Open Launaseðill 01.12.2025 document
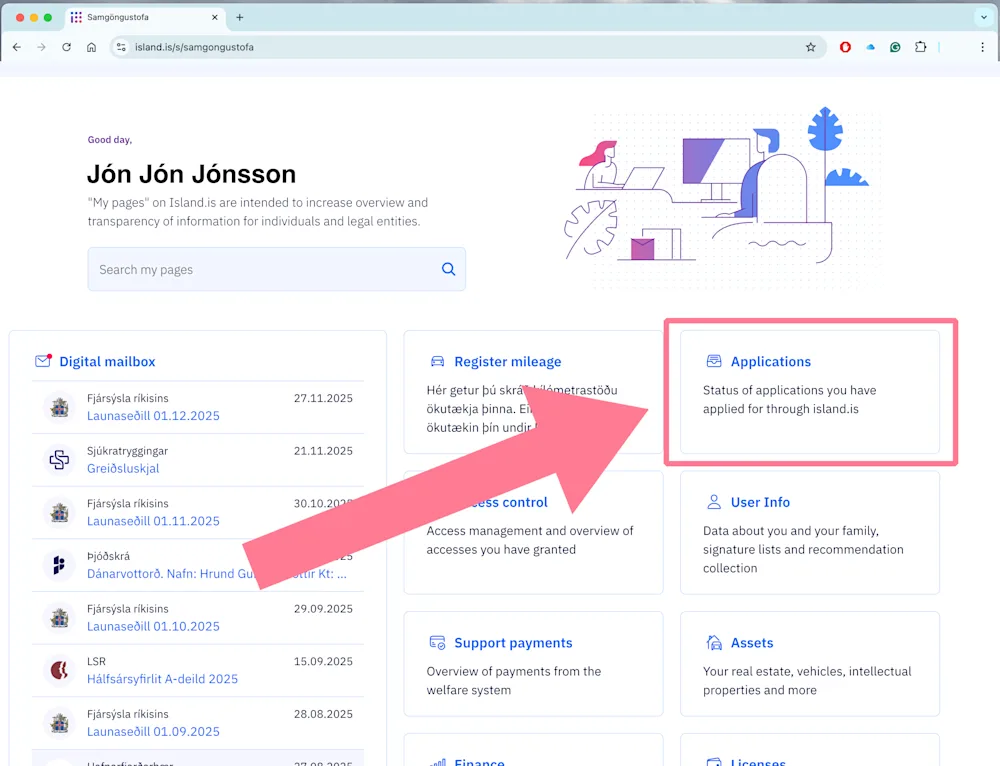1000x766 pixels. 153,416
